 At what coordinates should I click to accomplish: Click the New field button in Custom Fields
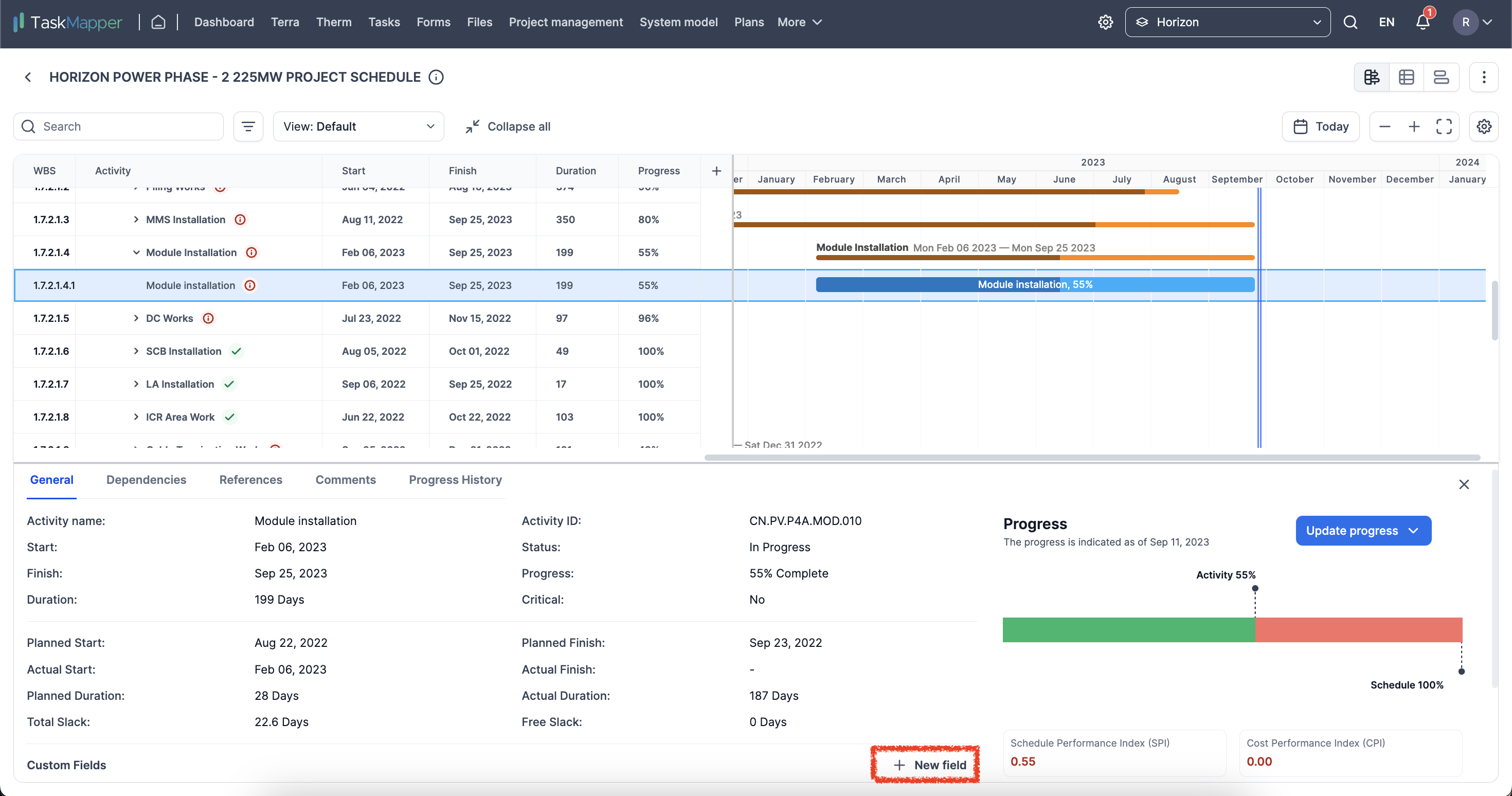(x=929, y=764)
